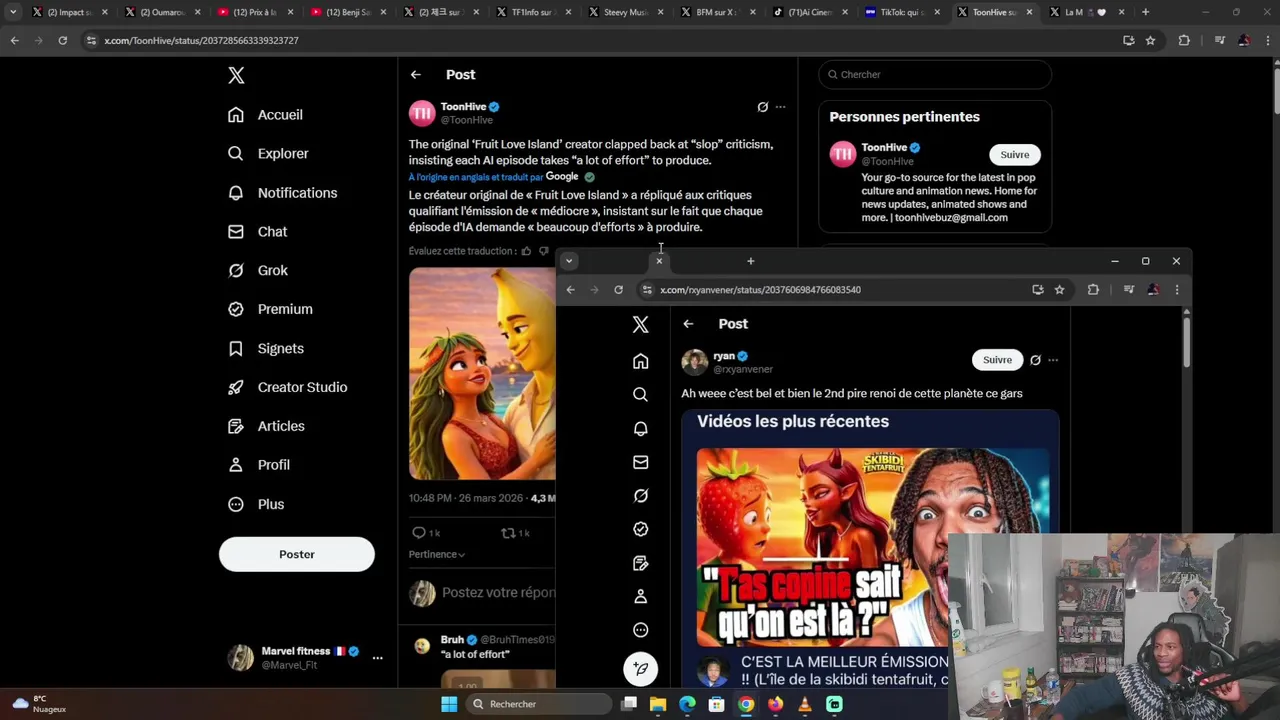The image size is (1280, 720).
Task: Go back from ryan's Post page
Action: coord(688,324)
